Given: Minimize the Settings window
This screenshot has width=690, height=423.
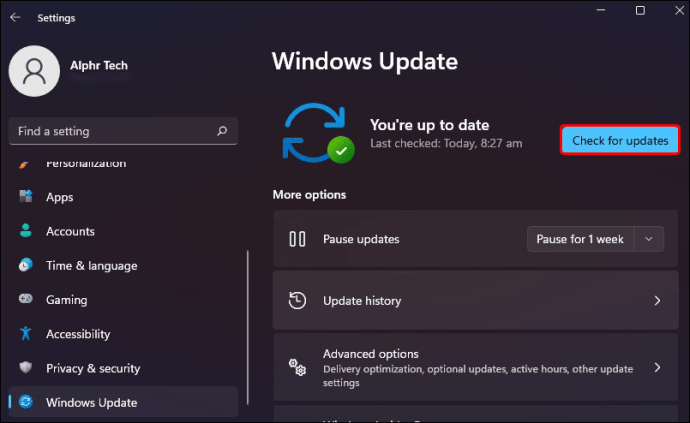Looking at the screenshot, I should tap(601, 10).
